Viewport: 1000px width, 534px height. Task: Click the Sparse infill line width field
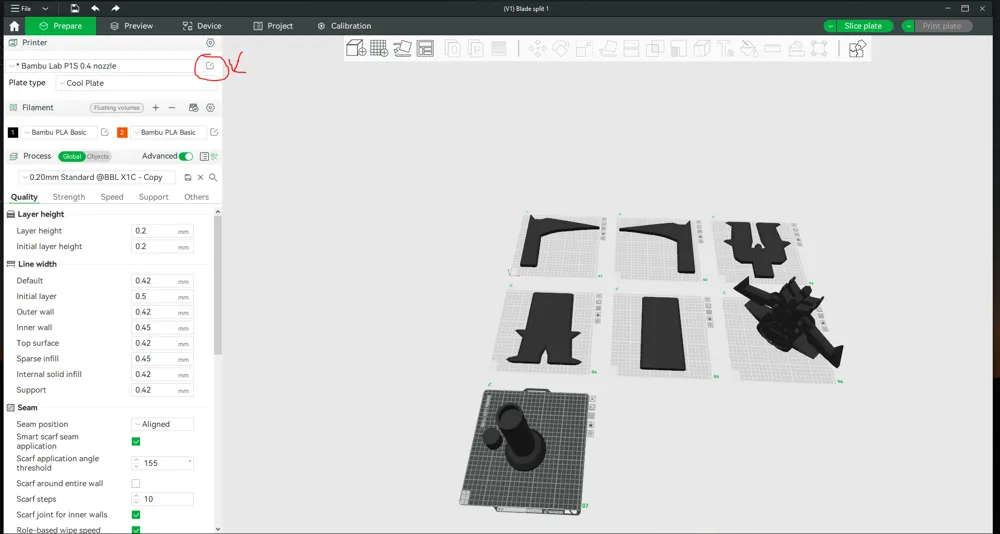click(162, 359)
